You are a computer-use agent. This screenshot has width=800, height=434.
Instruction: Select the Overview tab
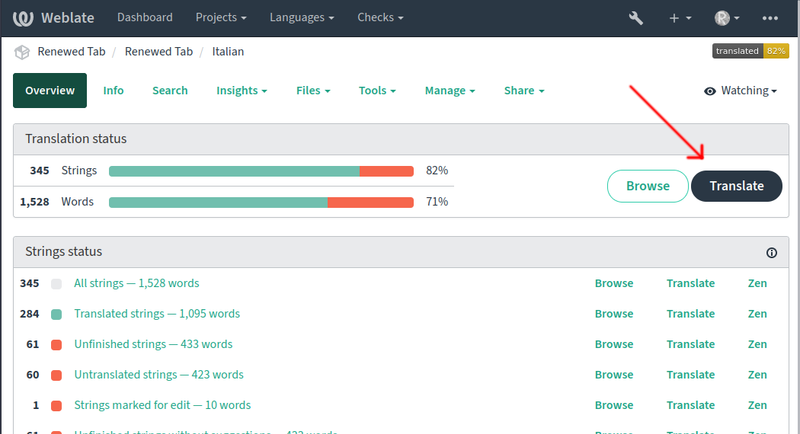(x=50, y=90)
